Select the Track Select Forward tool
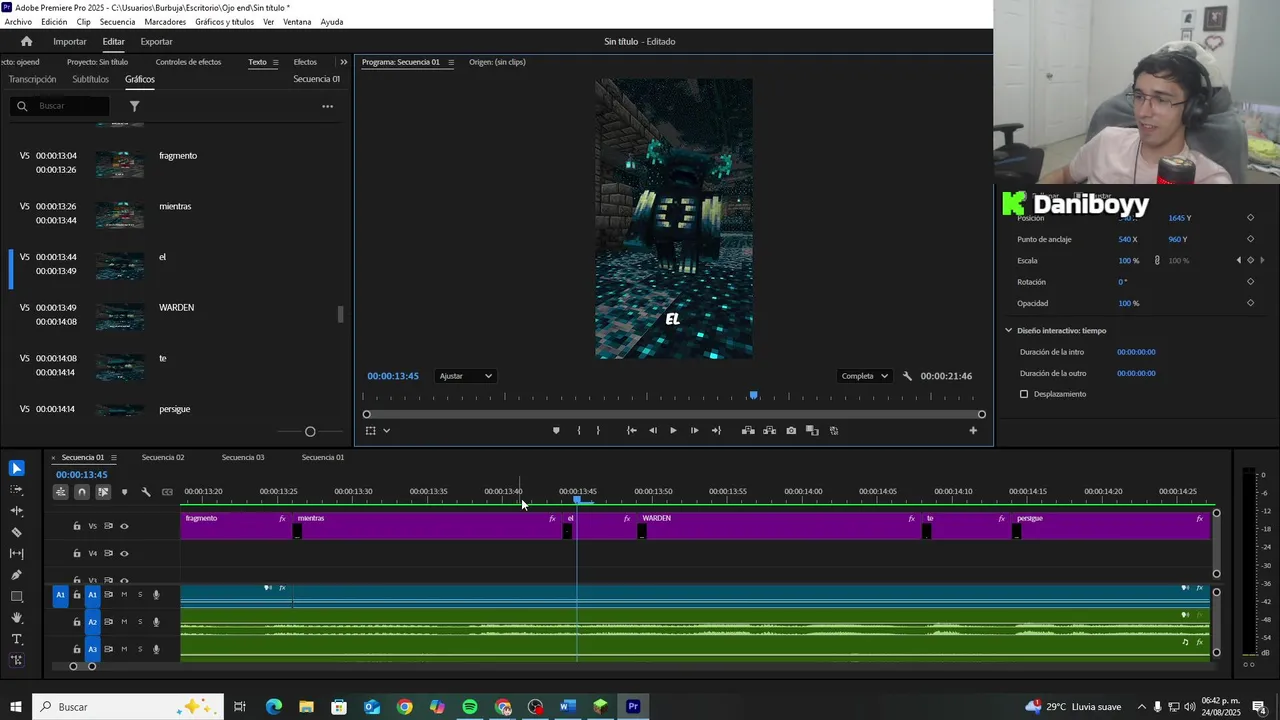1280x720 pixels. click(x=17, y=490)
